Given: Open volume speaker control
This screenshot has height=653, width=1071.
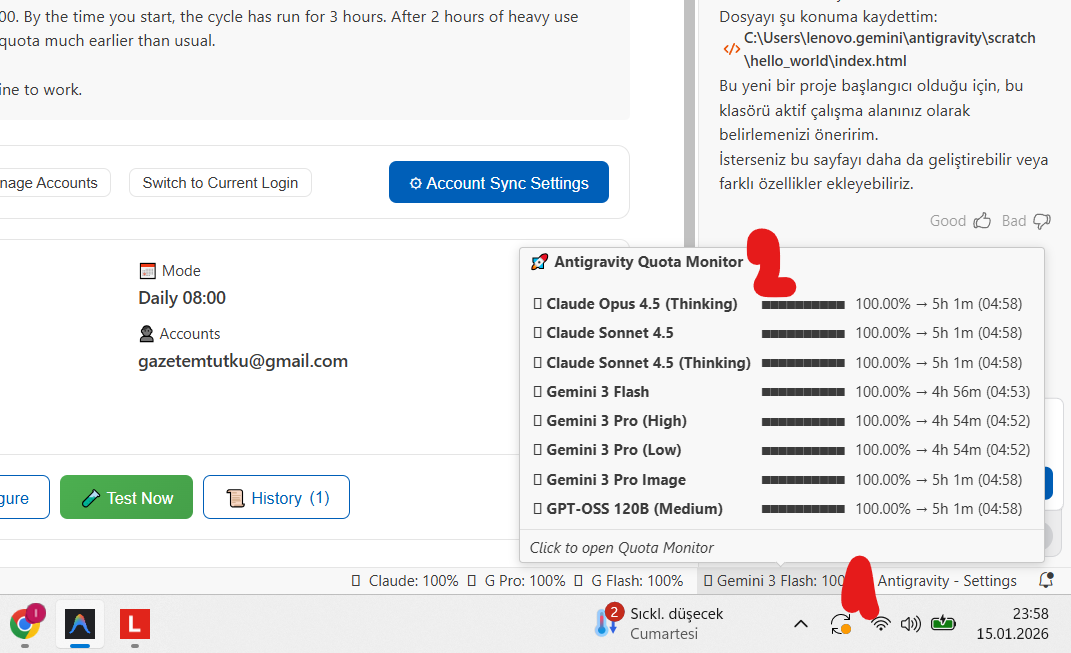Looking at the screenshot, I should (910, 624).
